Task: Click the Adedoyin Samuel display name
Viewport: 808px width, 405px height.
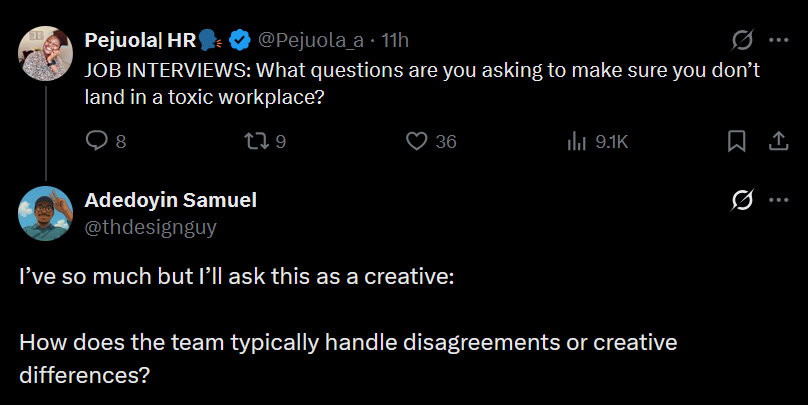Action: tap(170, 200)
